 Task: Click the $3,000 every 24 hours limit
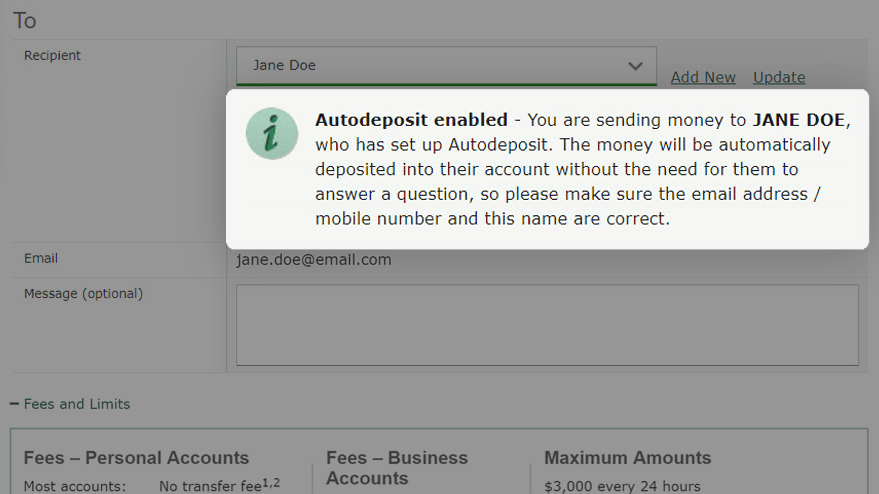click(x=622, y=486)
